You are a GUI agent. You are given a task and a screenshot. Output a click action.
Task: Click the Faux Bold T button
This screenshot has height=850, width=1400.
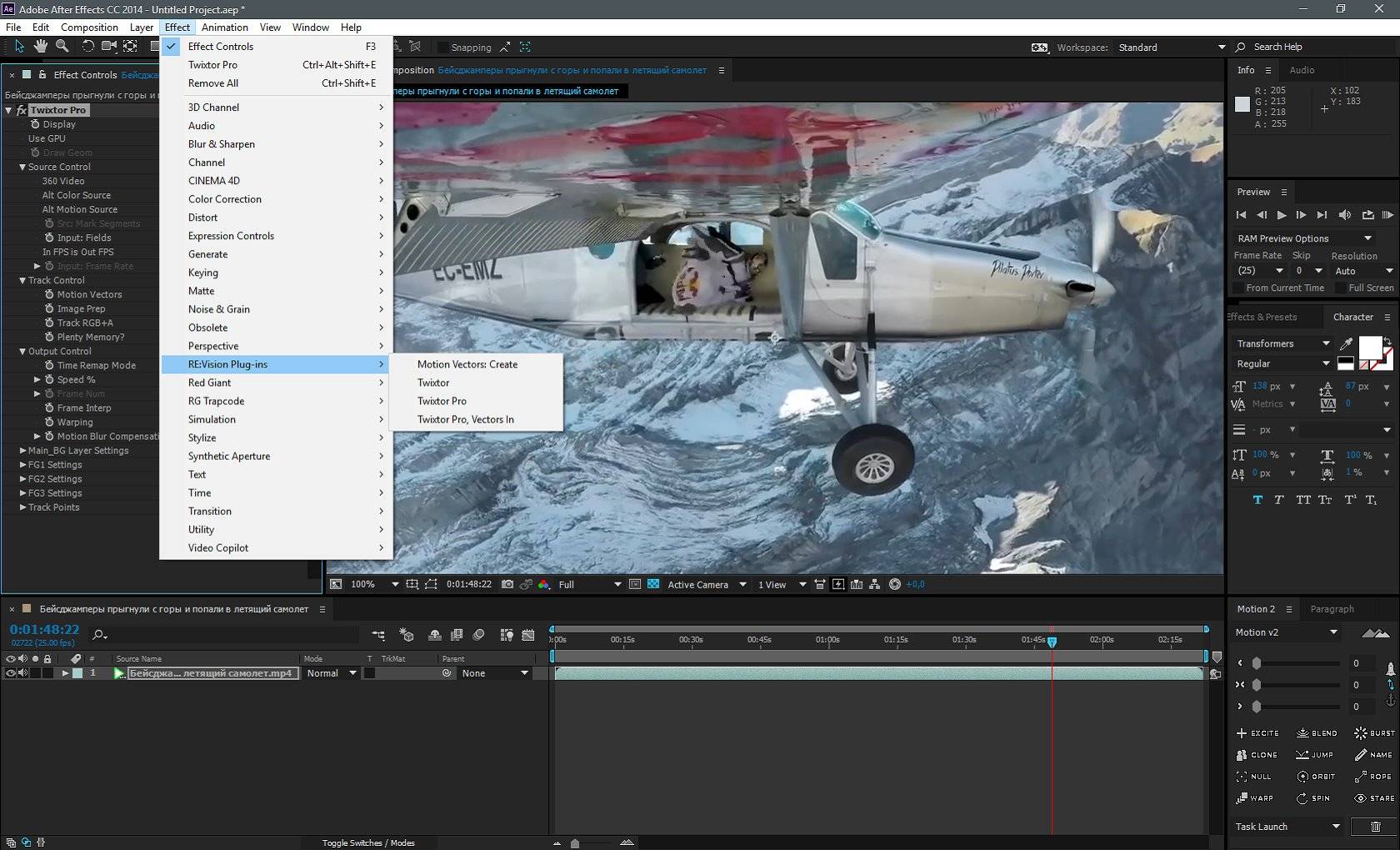pos(1257,500)
